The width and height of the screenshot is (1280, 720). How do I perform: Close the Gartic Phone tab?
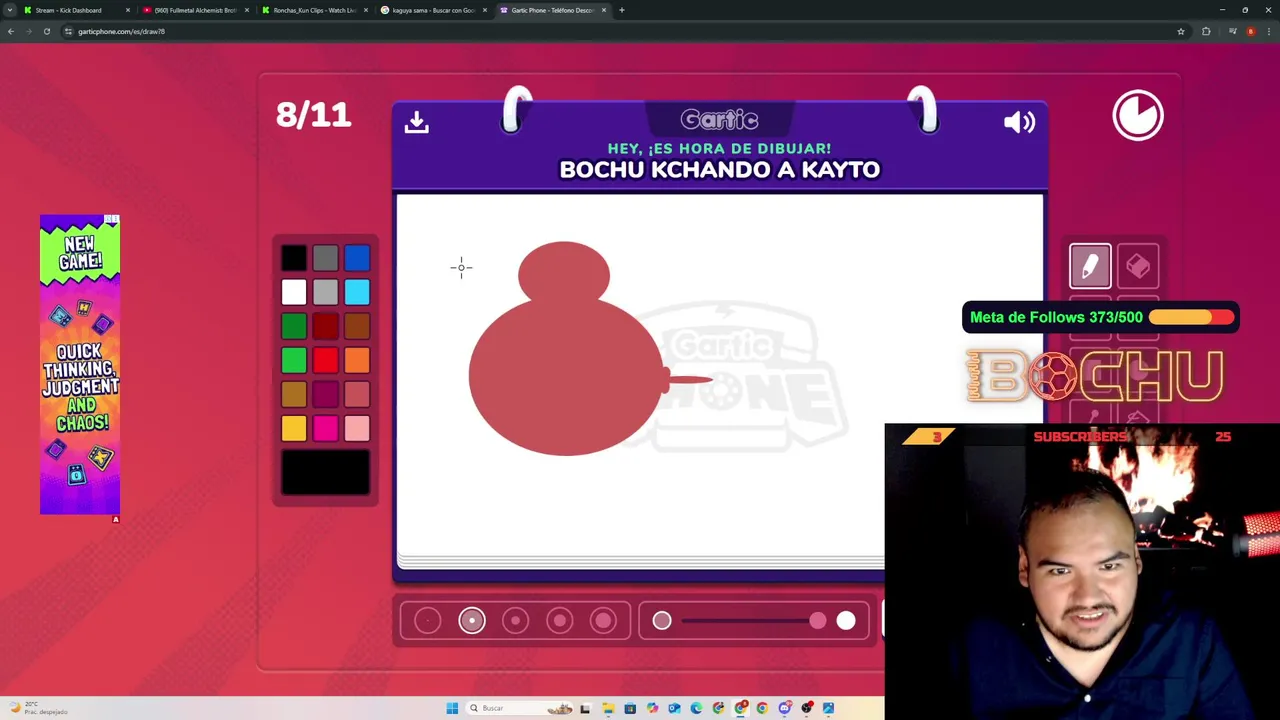(x=604, y=10)
